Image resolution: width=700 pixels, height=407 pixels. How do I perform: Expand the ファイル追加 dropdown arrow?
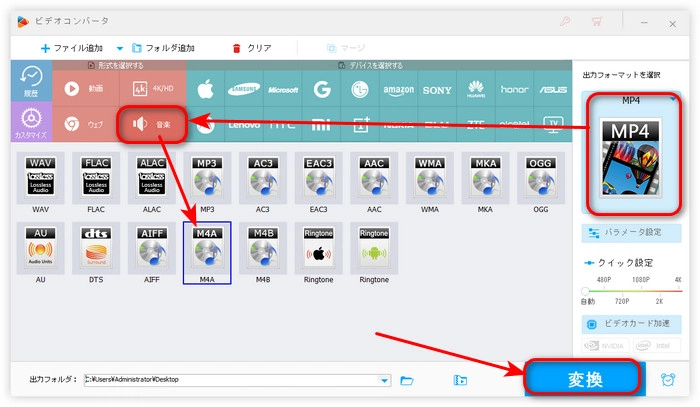120,48
